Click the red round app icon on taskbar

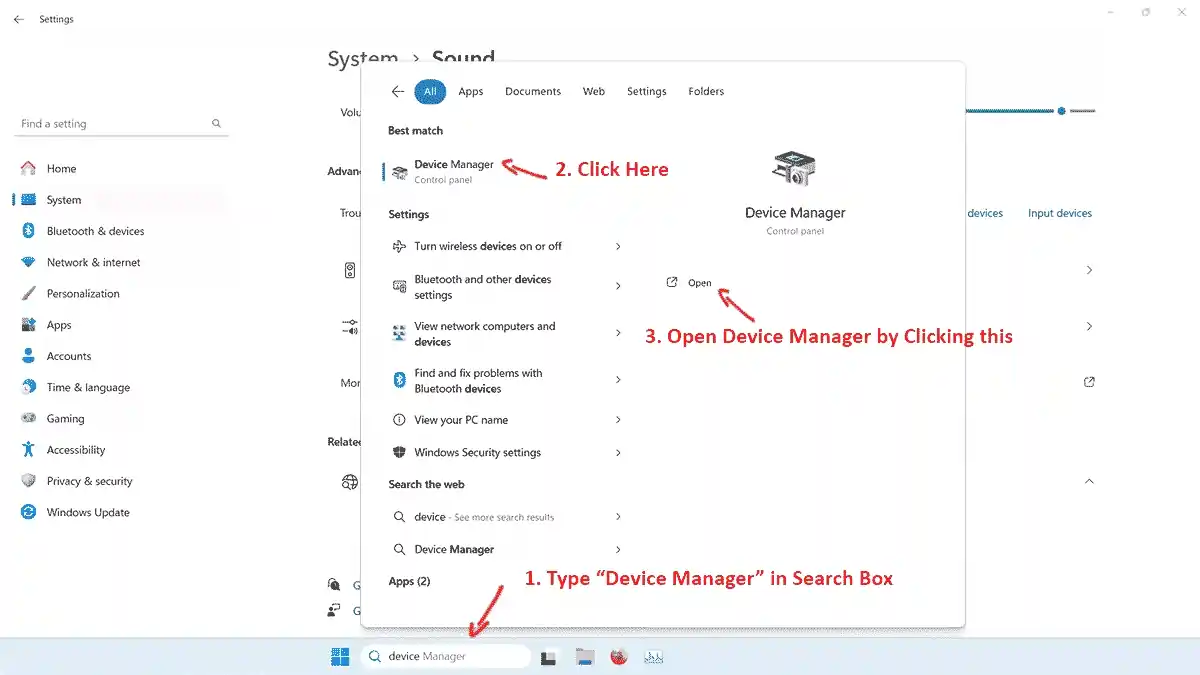[619, 657]
